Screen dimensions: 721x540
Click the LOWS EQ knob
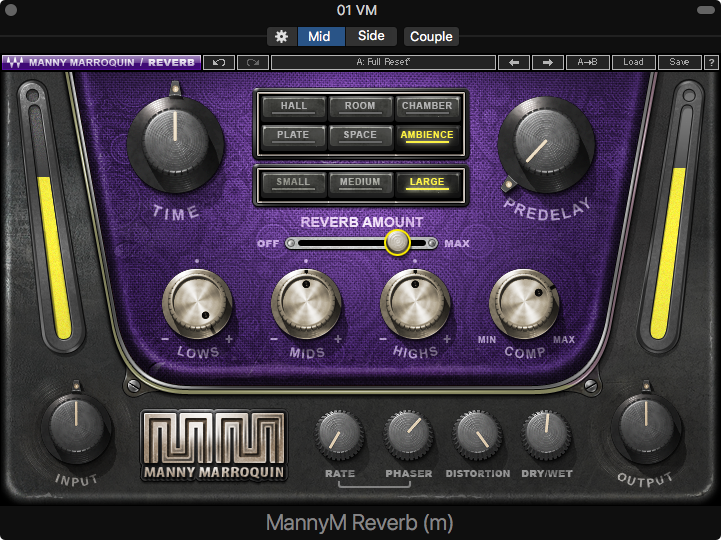tap(197, 304)
